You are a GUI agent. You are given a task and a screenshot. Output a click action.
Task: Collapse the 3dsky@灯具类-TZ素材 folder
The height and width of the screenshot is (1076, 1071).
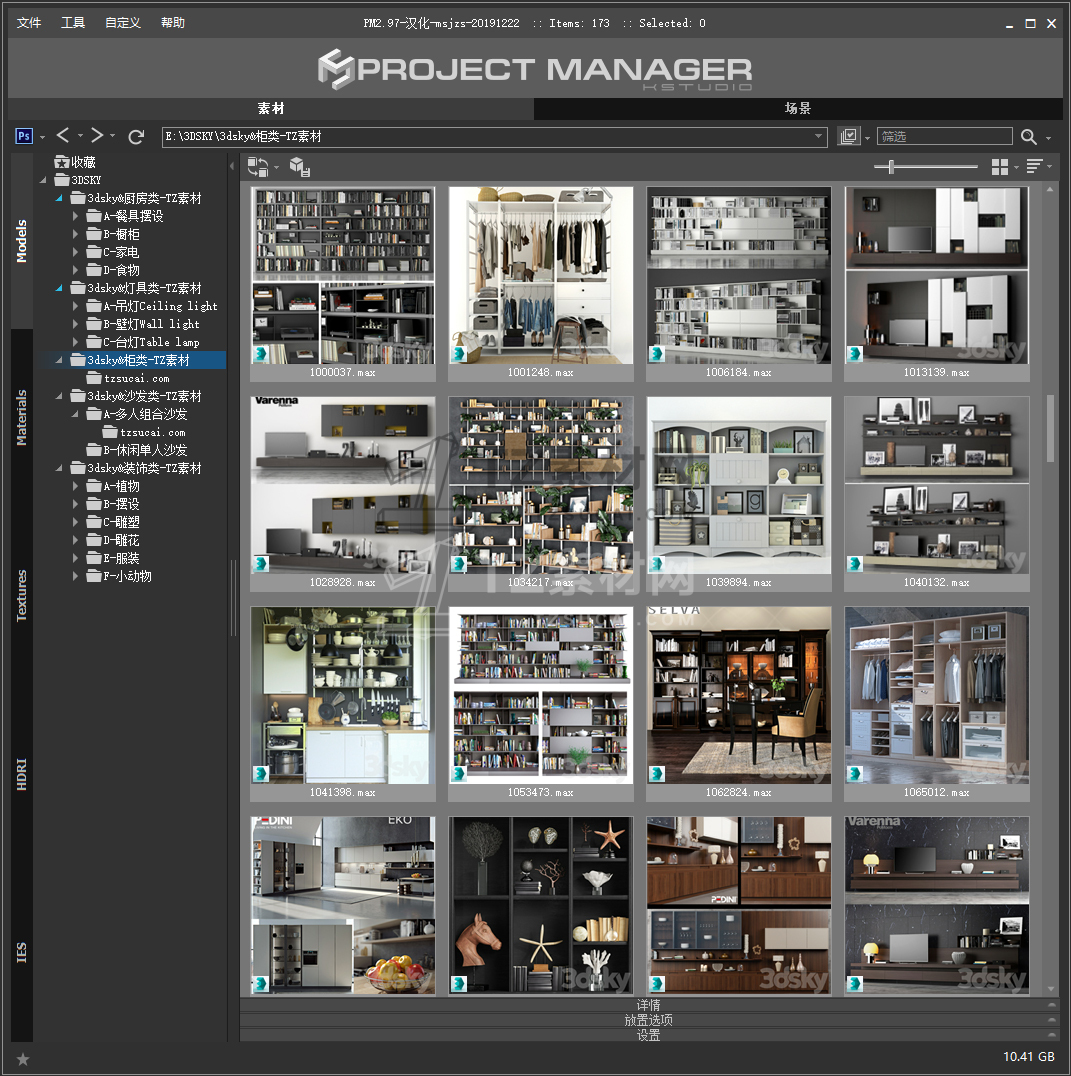pos(58,288)
